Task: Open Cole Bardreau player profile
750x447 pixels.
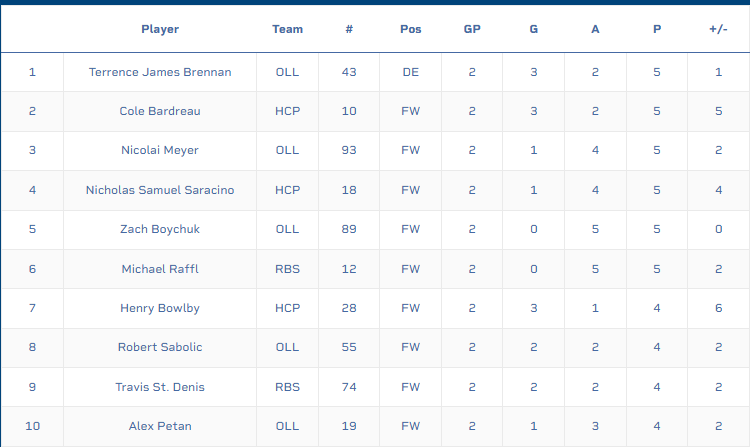Action: pos(160,111)
